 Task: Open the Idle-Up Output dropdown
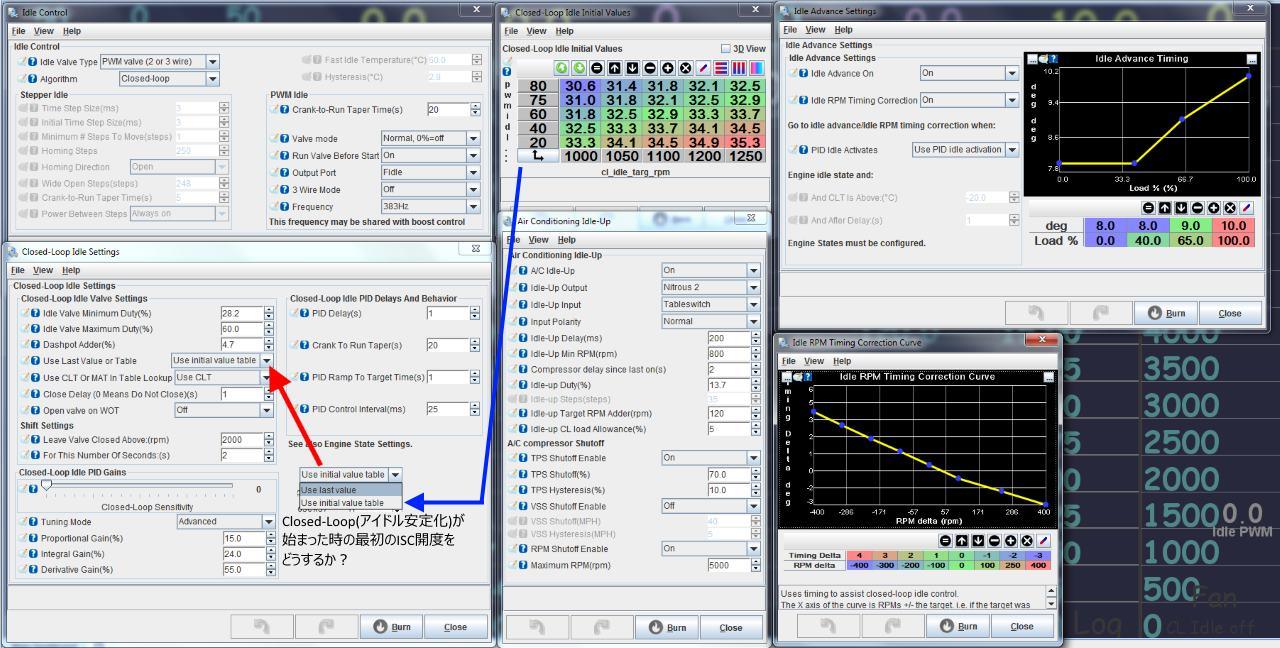coord(754,287)
